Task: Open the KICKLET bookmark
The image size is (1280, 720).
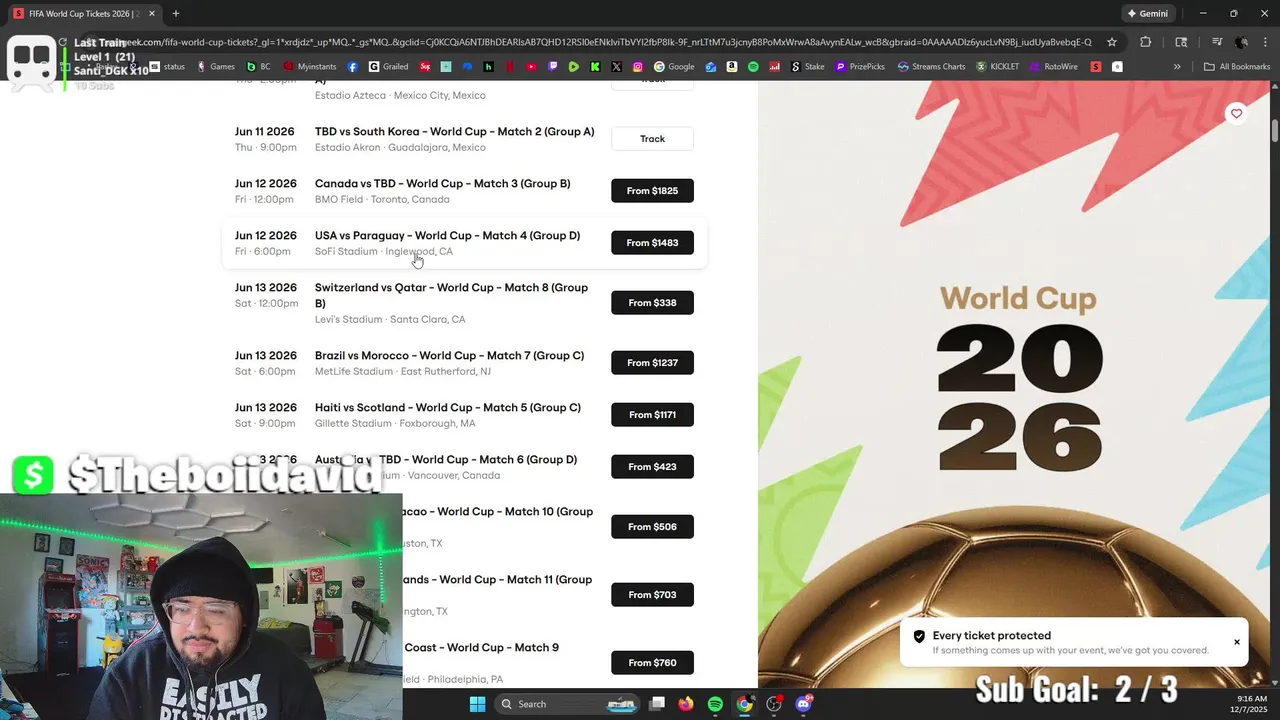Action: (x=998, y=67)
